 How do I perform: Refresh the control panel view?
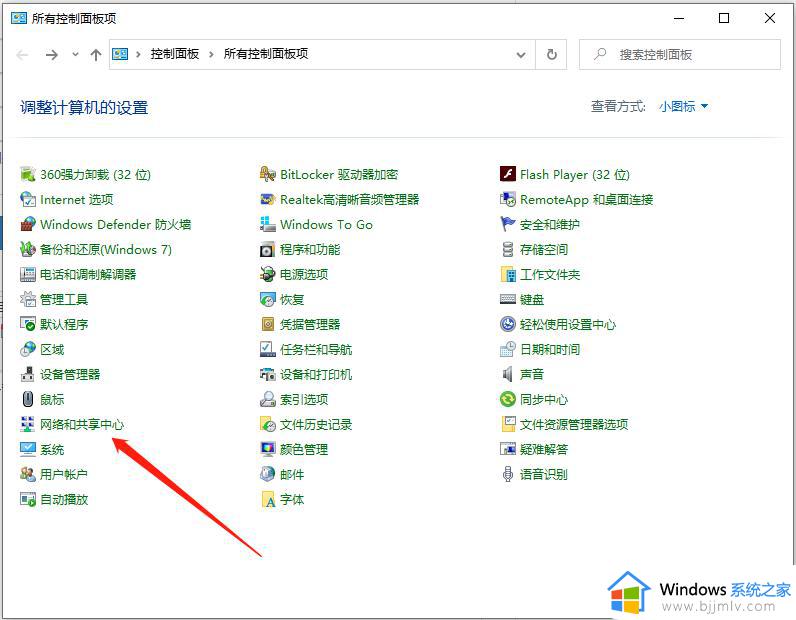point(552,54)
